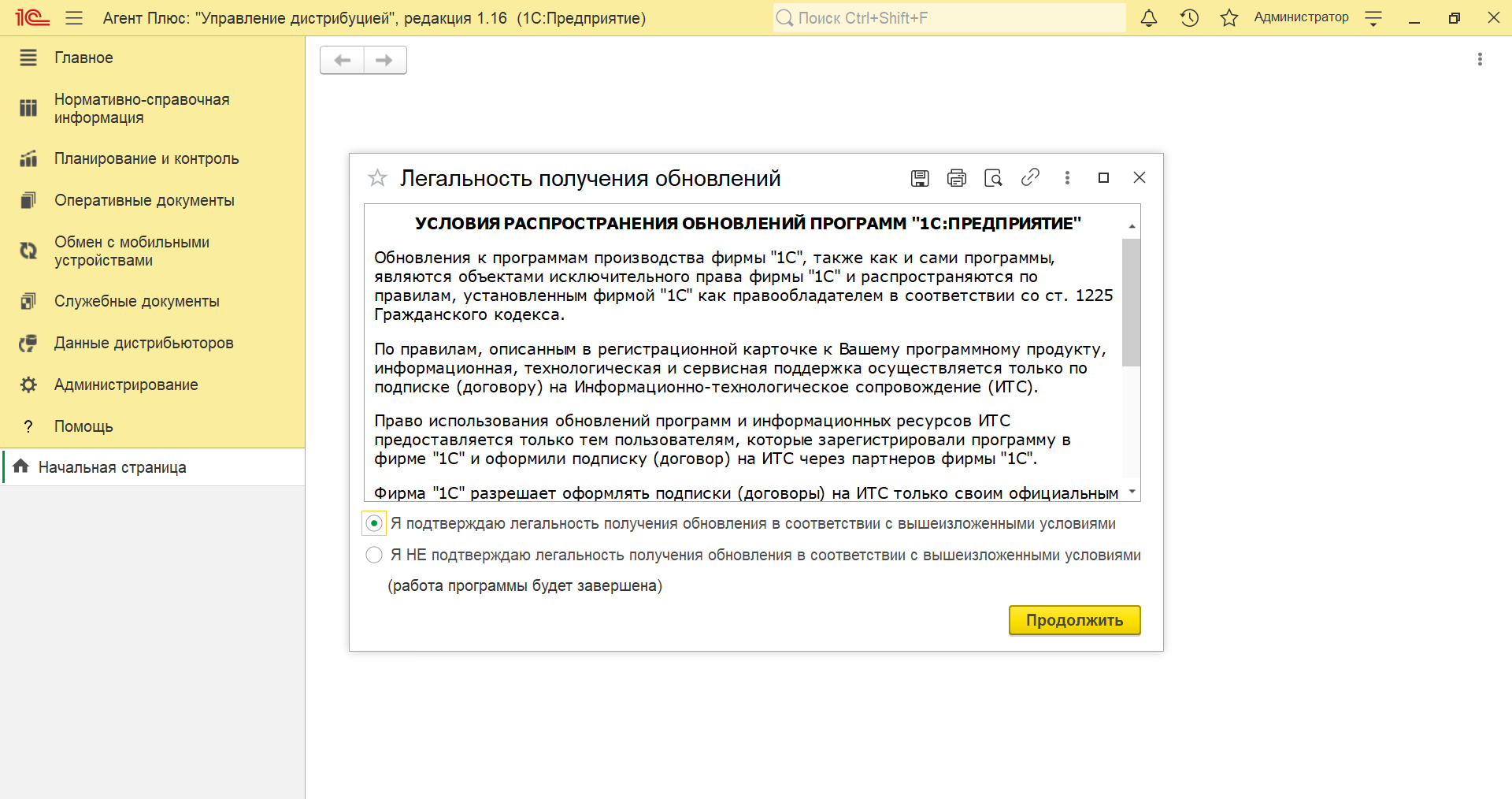1512x799 pixels.
Task: Open the page's three-dot menu
Action: tap(1480, 59)
